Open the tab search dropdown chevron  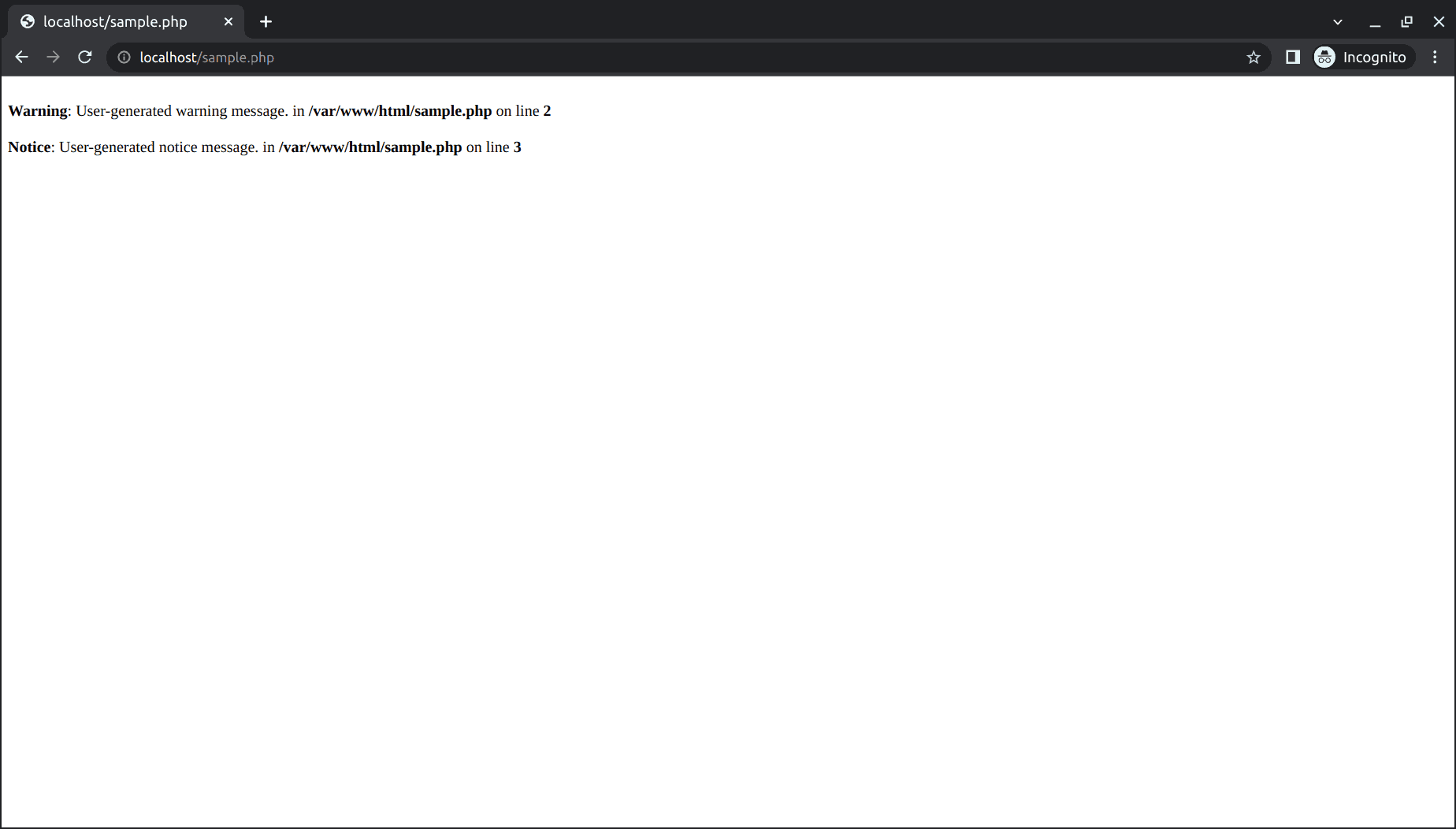pos(1337,21)
